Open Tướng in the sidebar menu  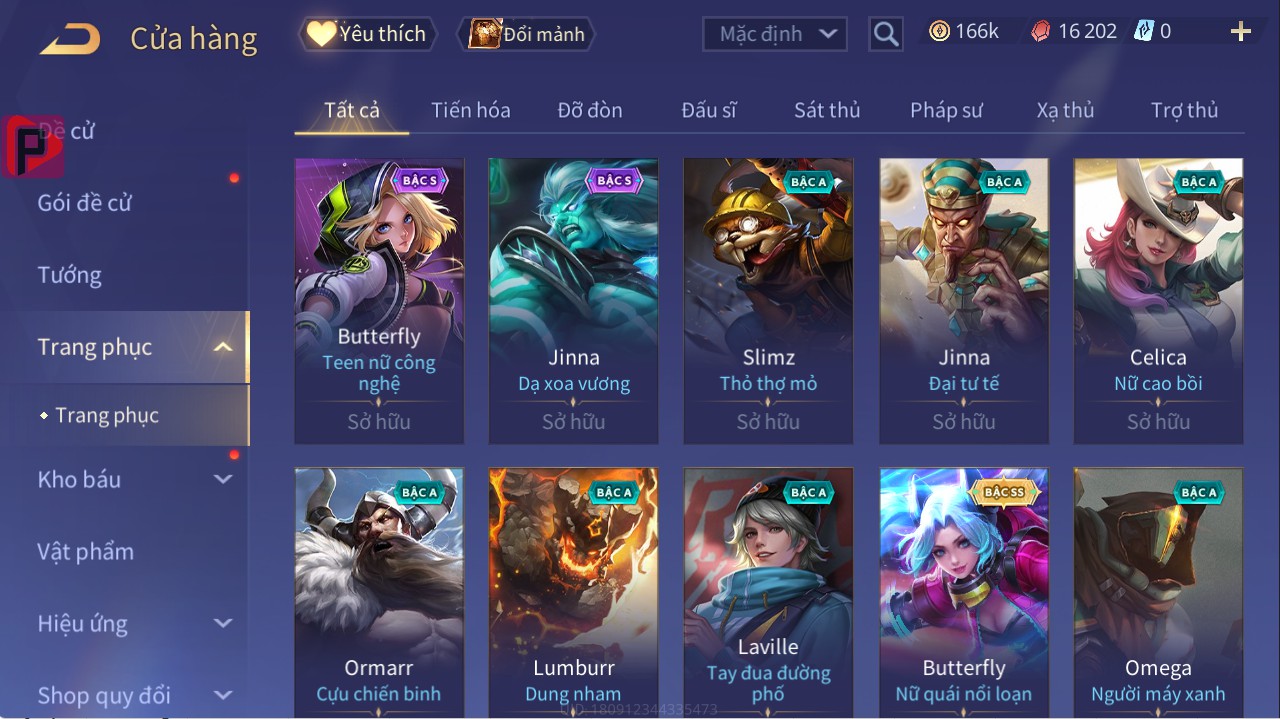(x=69, y=275)
